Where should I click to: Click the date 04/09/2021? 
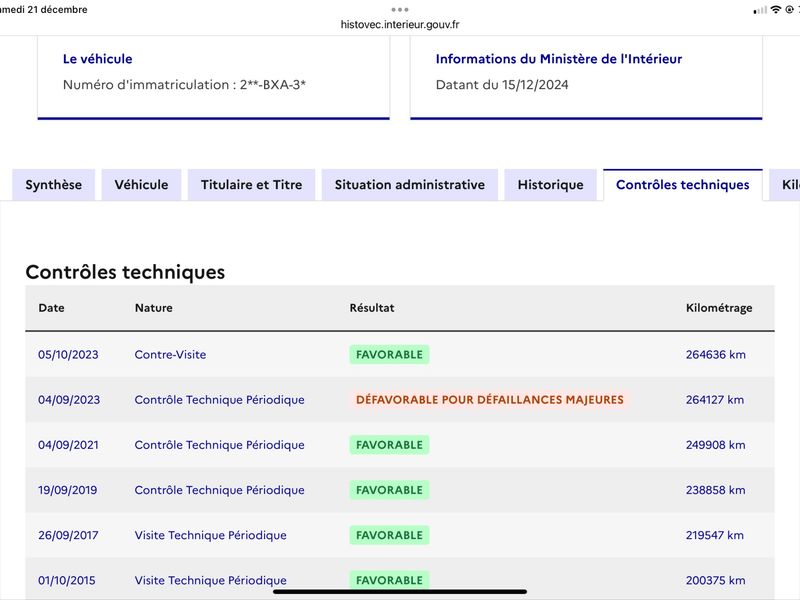(68, 445)
